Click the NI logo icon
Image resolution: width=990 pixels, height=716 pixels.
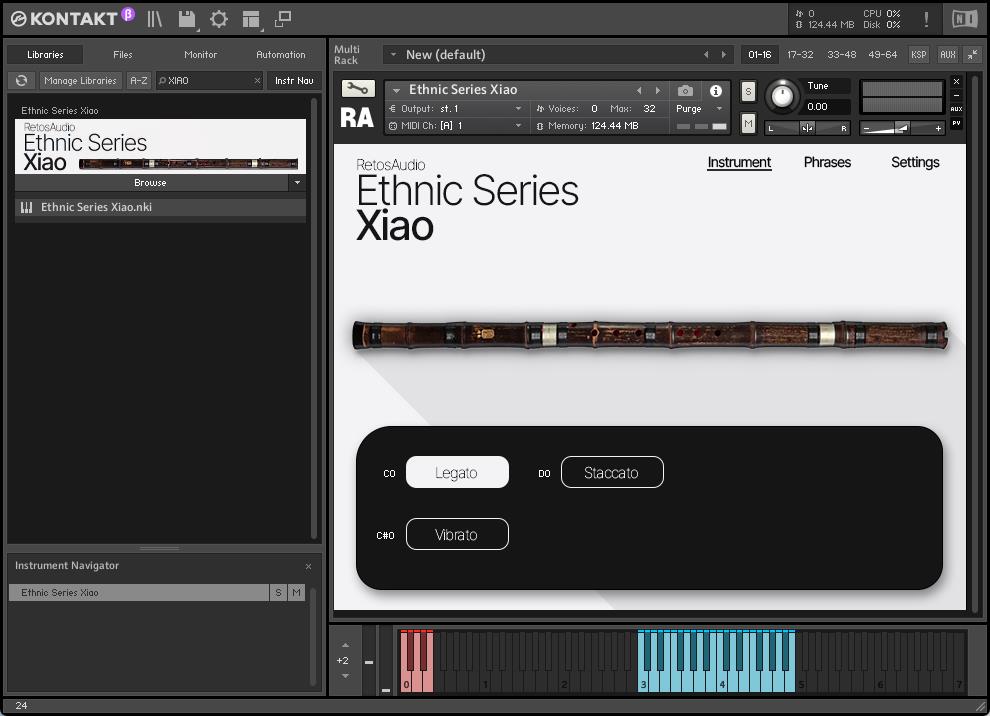coord(964,19)
